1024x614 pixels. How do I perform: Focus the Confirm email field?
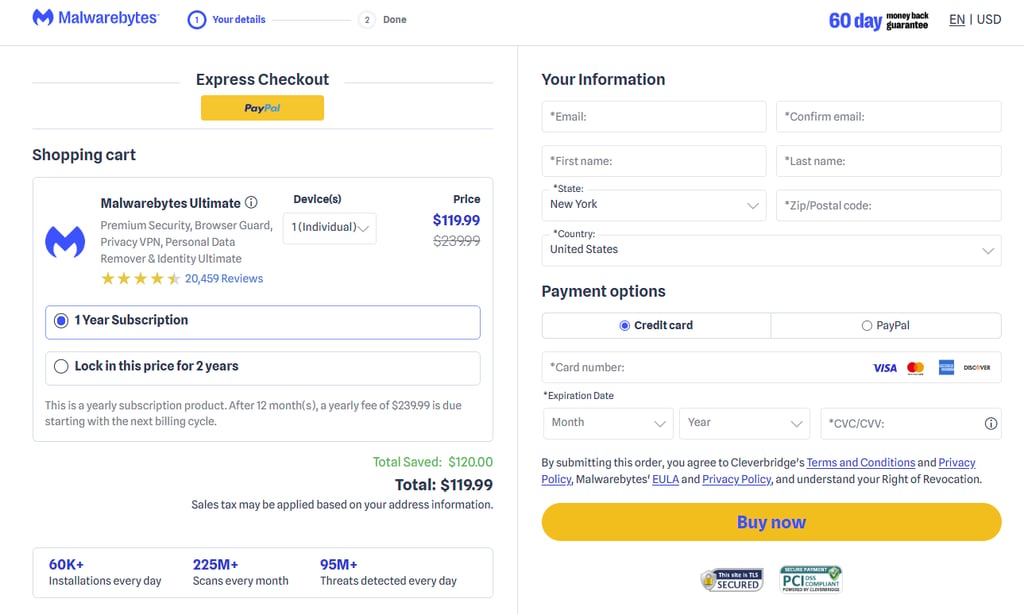coord(889,117)
